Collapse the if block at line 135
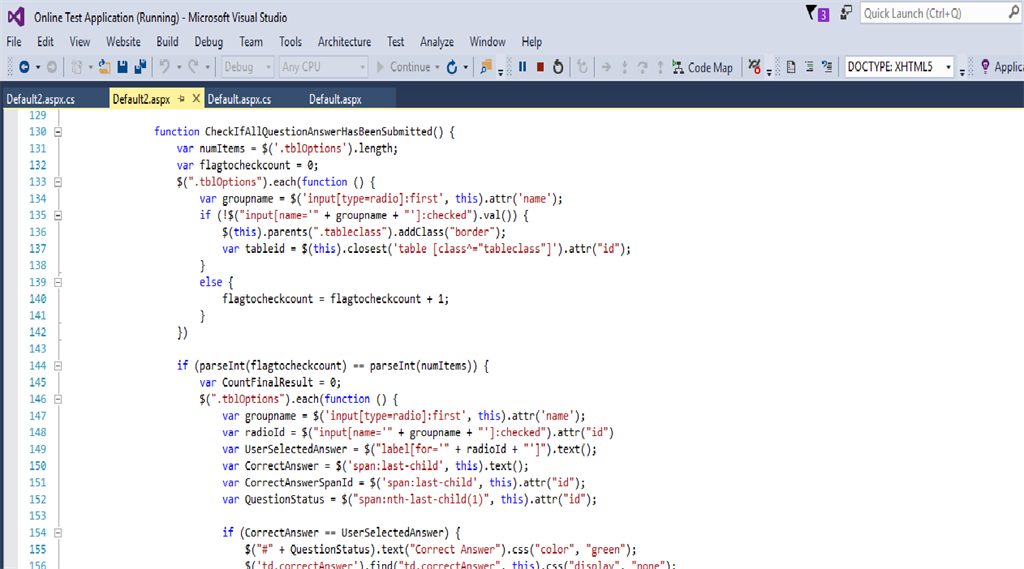Viewport: 1024px width, 569px height. click(57, 216)
